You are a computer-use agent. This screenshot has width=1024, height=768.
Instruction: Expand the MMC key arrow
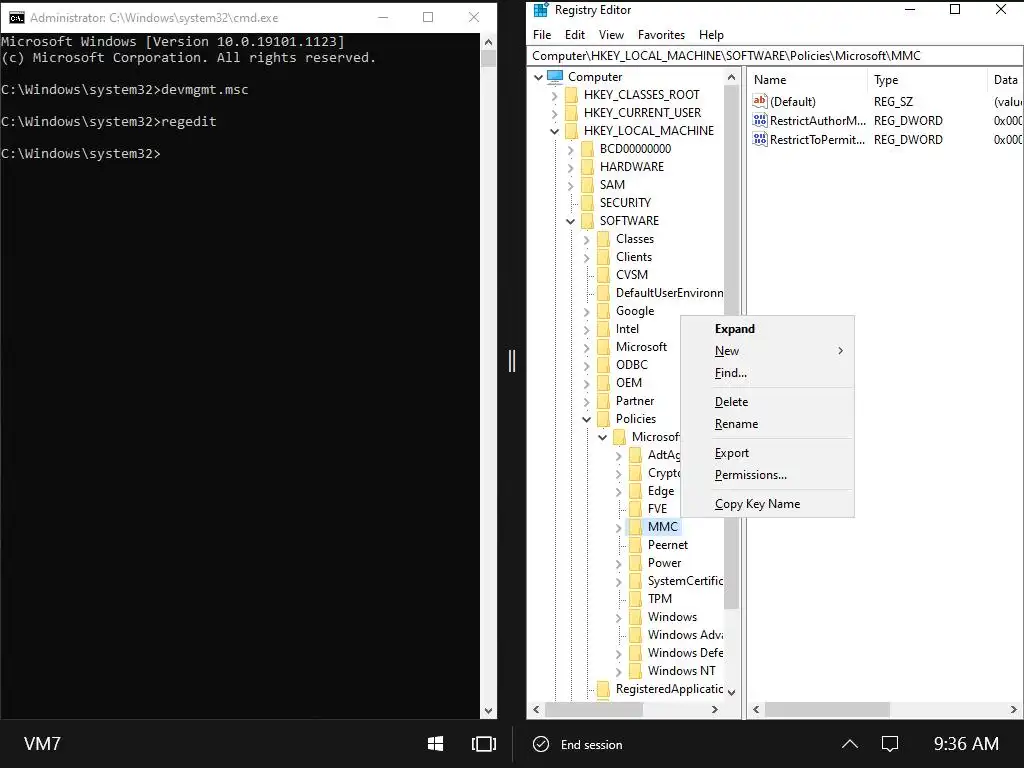coord(618,527)
